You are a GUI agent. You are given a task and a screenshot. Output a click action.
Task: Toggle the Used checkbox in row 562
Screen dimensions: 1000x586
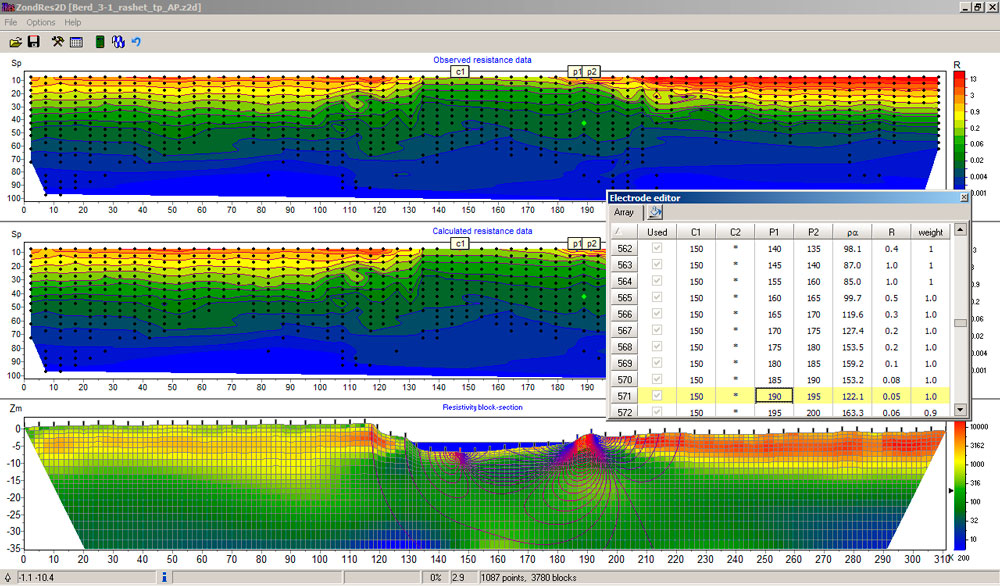(657, 248)
